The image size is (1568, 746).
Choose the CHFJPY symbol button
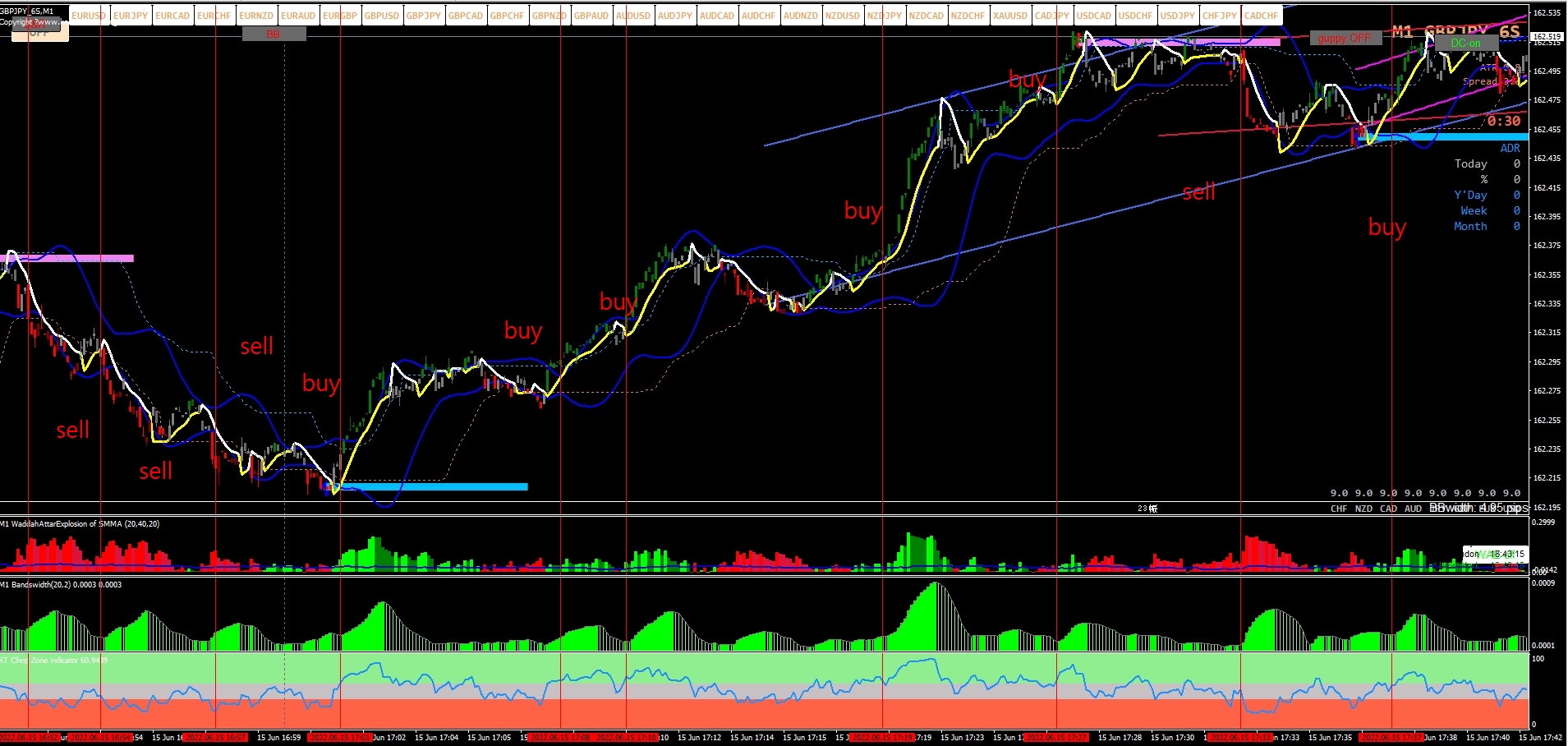1221,16
